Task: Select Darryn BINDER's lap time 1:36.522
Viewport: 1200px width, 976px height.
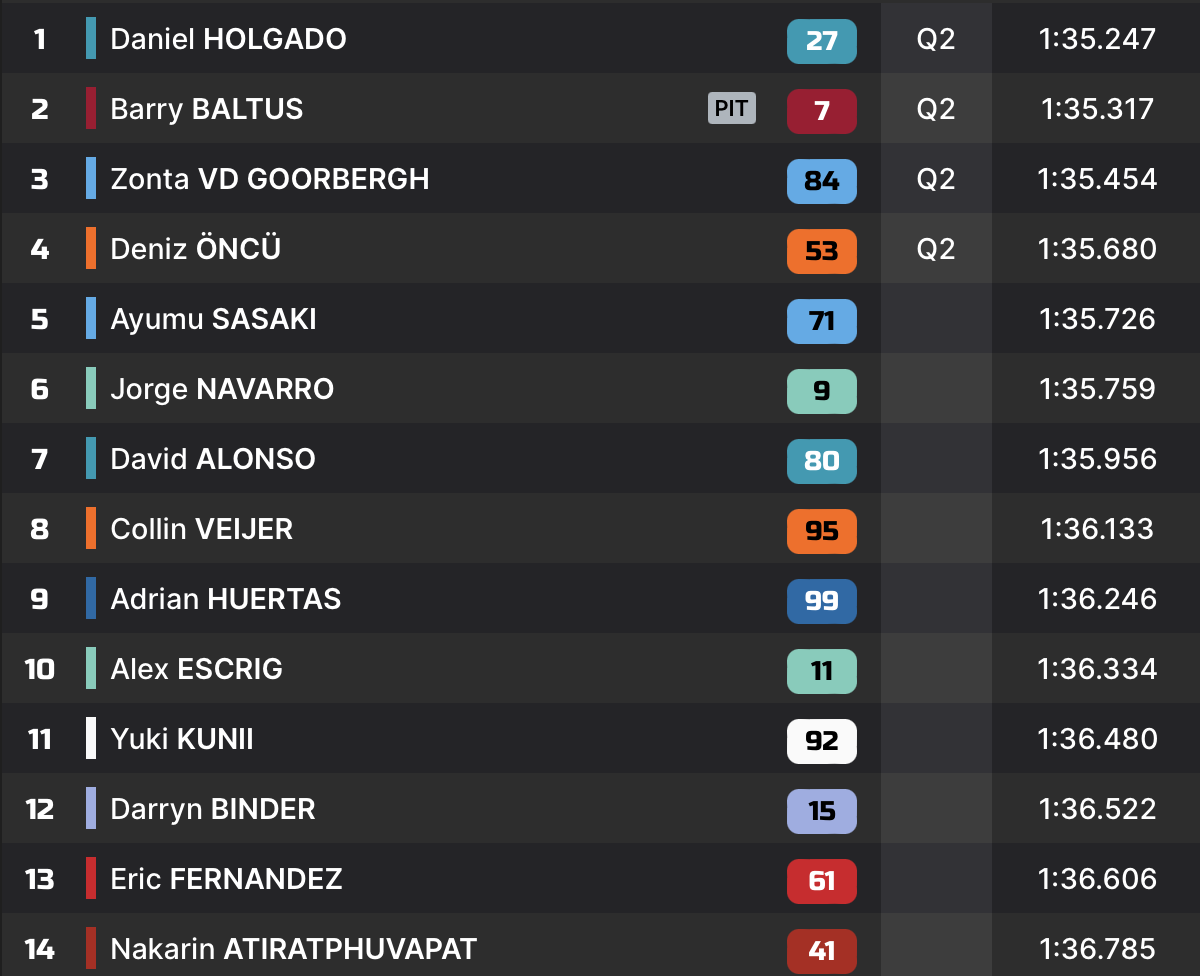Action: tap(1097, 809)
